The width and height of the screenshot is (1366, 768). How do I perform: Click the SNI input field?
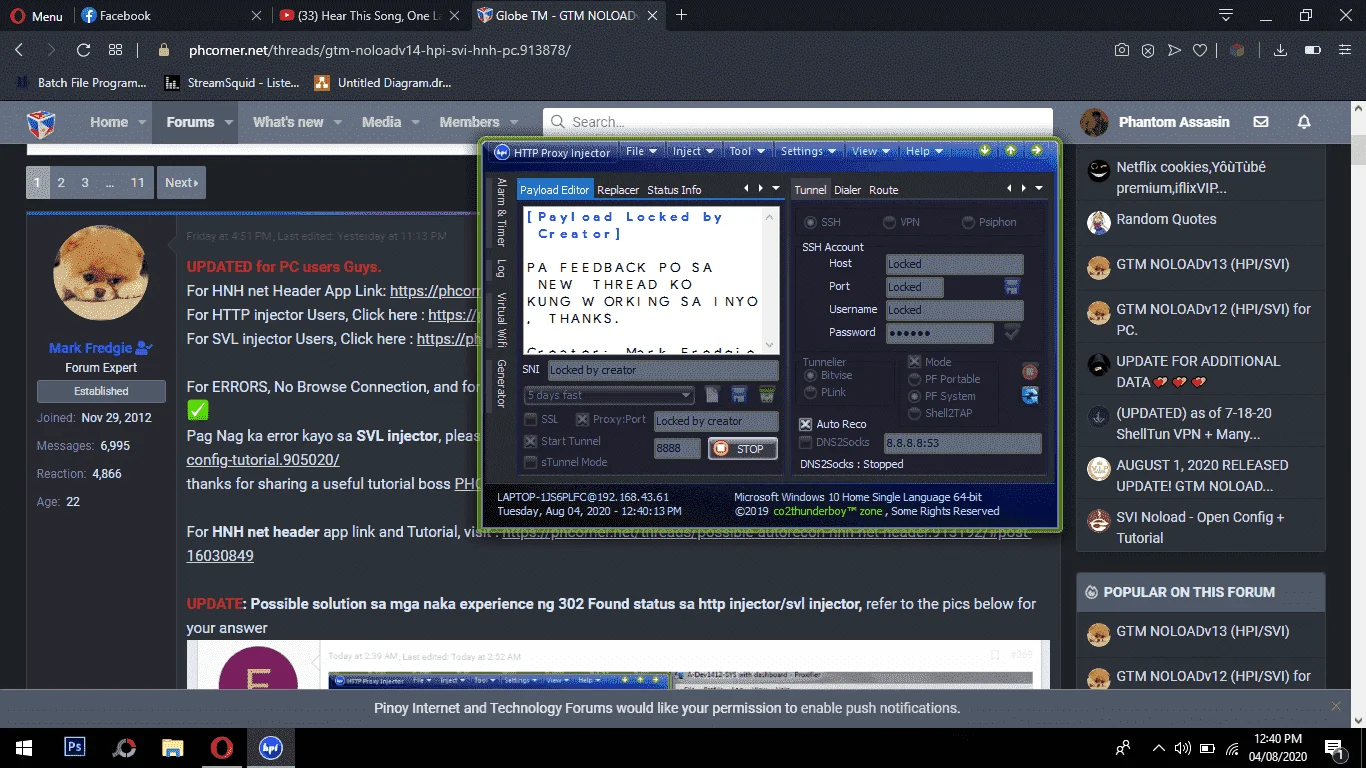click(x=662, y=370)
